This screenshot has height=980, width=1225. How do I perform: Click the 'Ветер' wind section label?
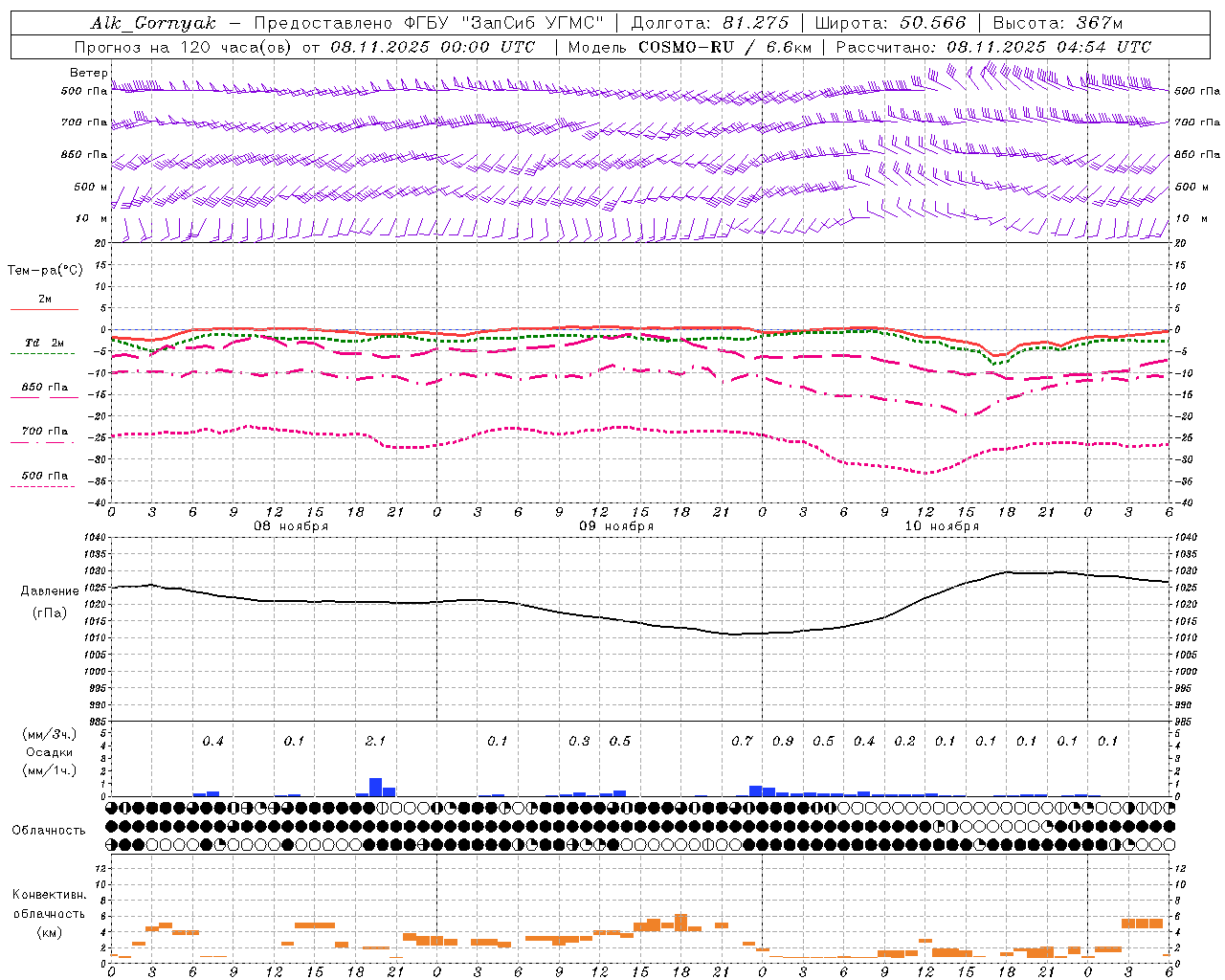tap(88, 73)
